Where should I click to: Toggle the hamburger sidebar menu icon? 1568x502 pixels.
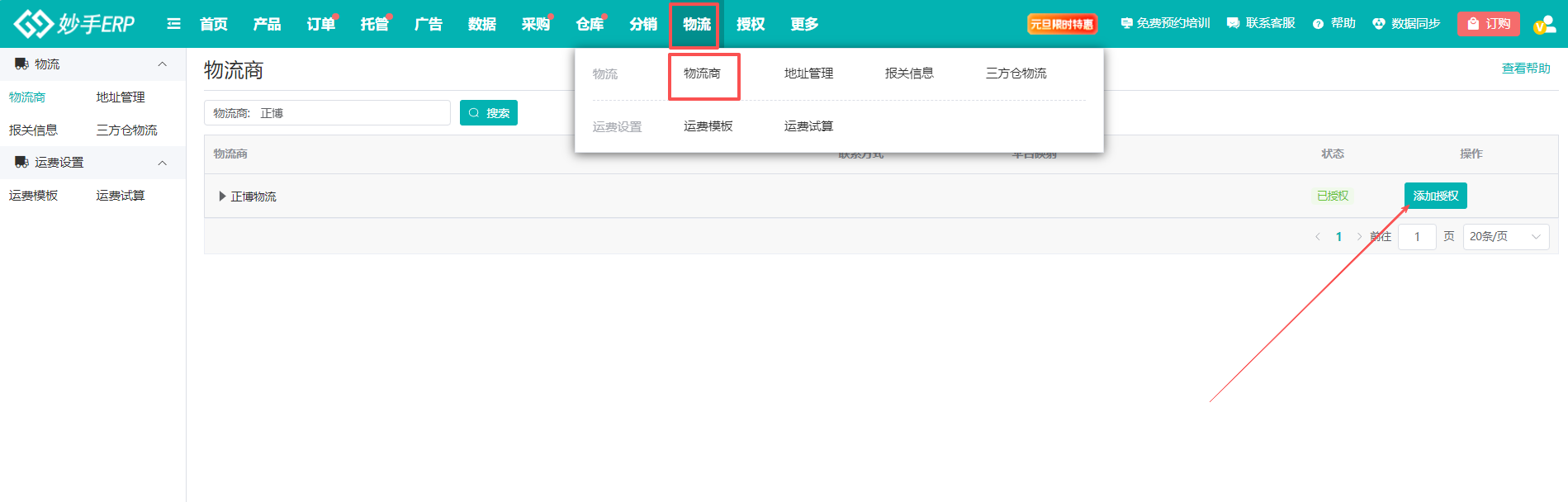(x=173, y=24)
